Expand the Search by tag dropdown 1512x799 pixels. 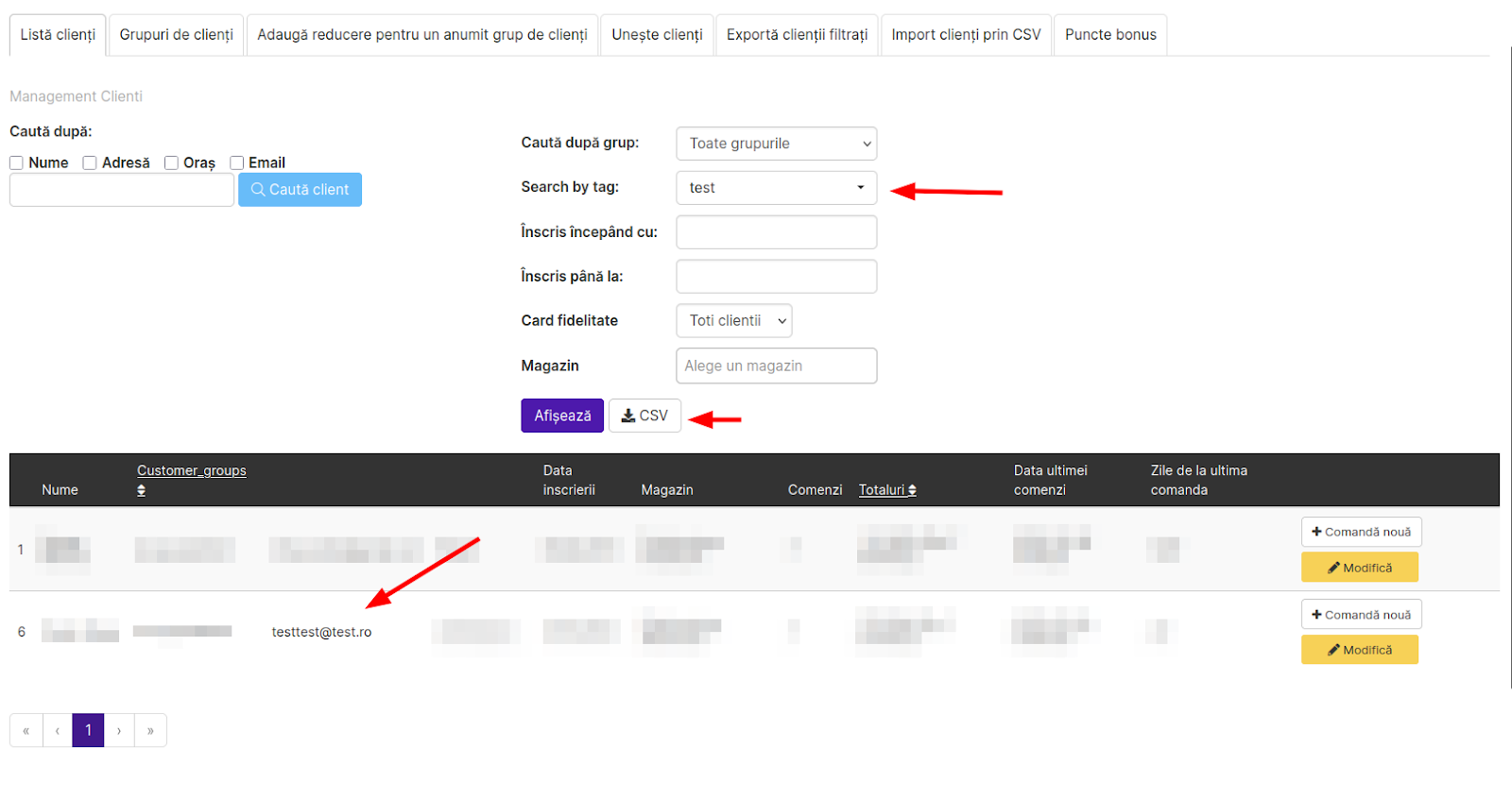tap(776, 188)
